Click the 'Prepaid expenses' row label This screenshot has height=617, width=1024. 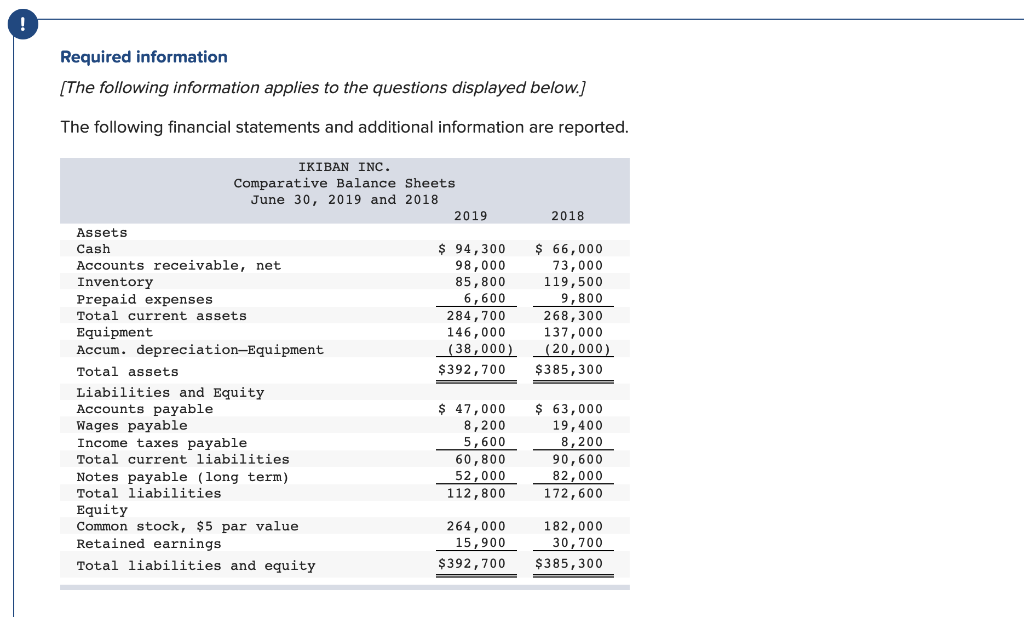click(145, 300)
